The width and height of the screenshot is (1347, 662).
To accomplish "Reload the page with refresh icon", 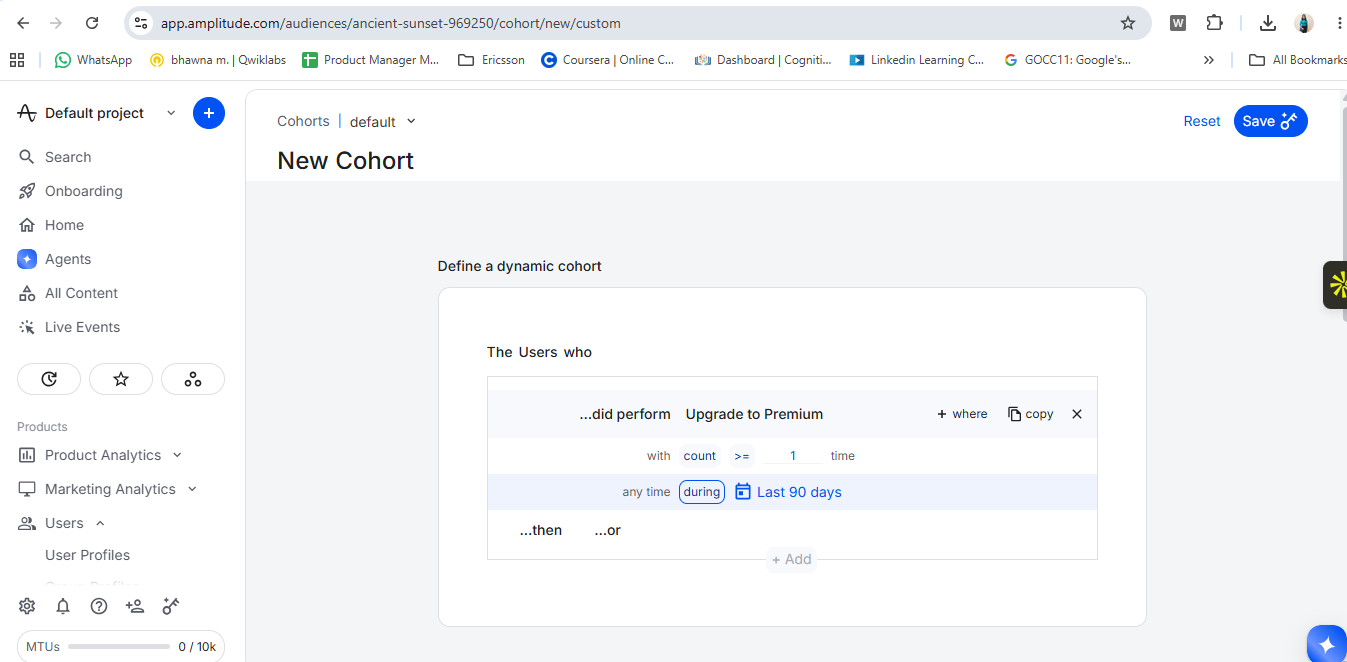I will (92, 23).
